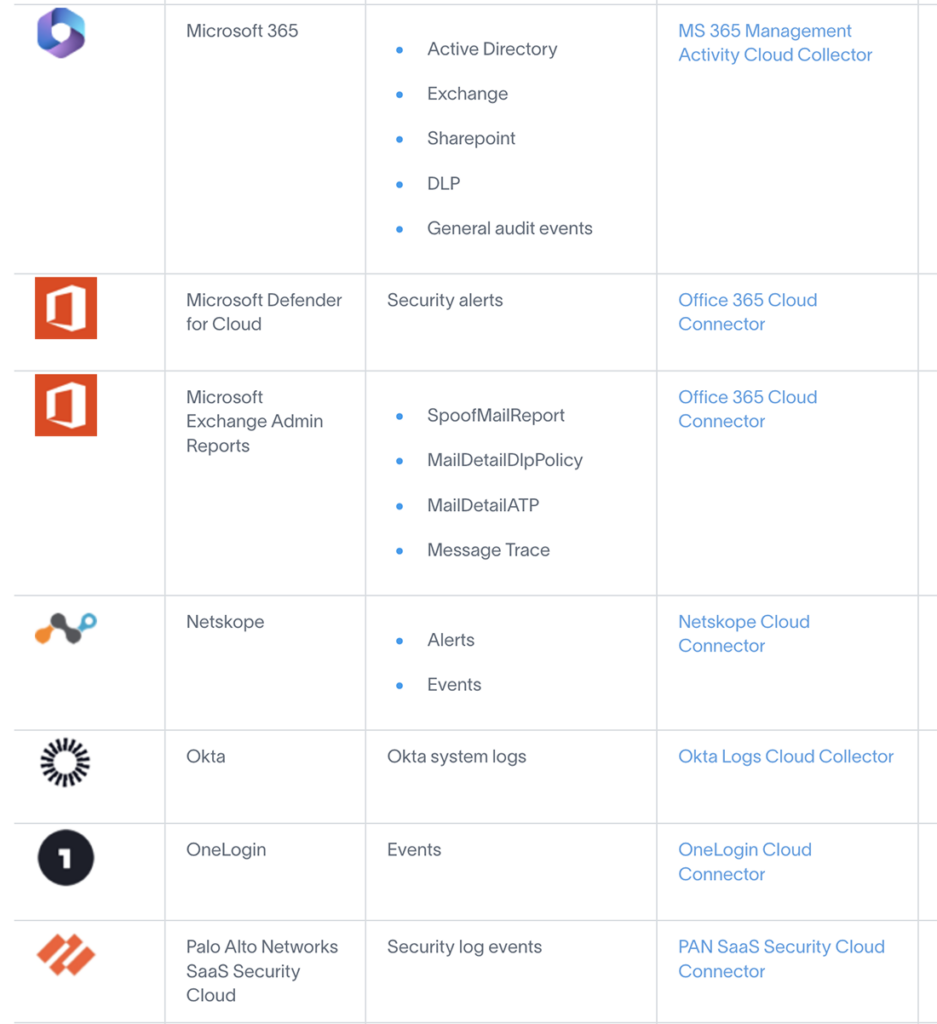
Task: Click the Netskope logo icon
Action: (66, 629)
